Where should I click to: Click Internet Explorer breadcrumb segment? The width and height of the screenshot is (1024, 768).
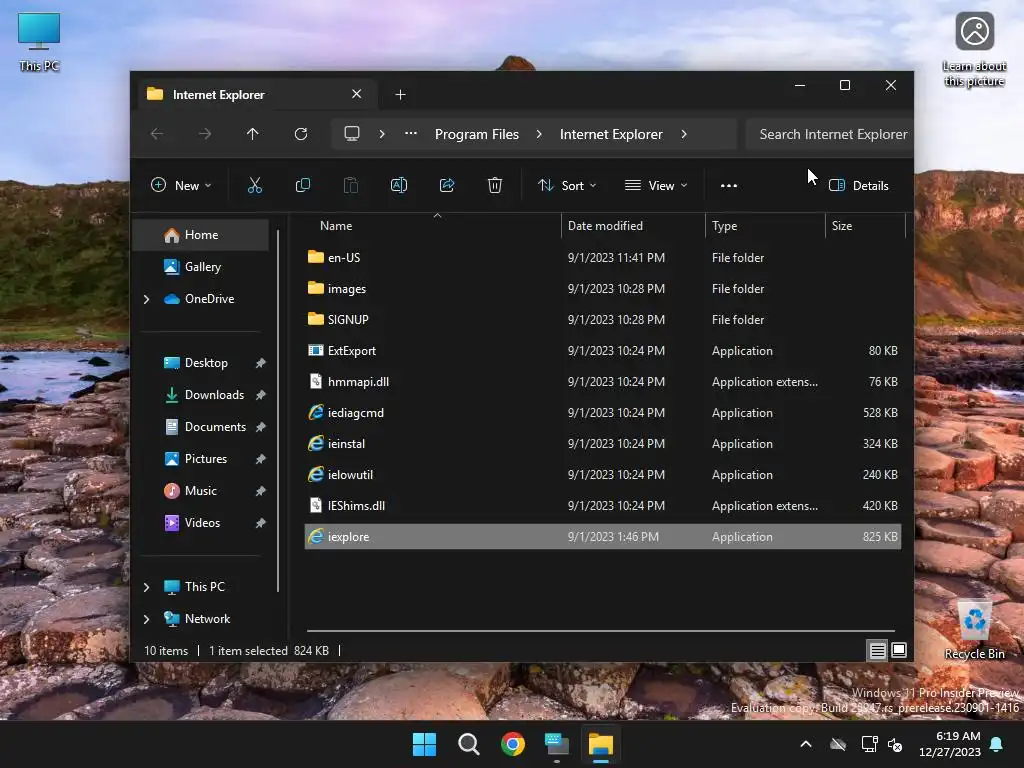click(611, 134)
